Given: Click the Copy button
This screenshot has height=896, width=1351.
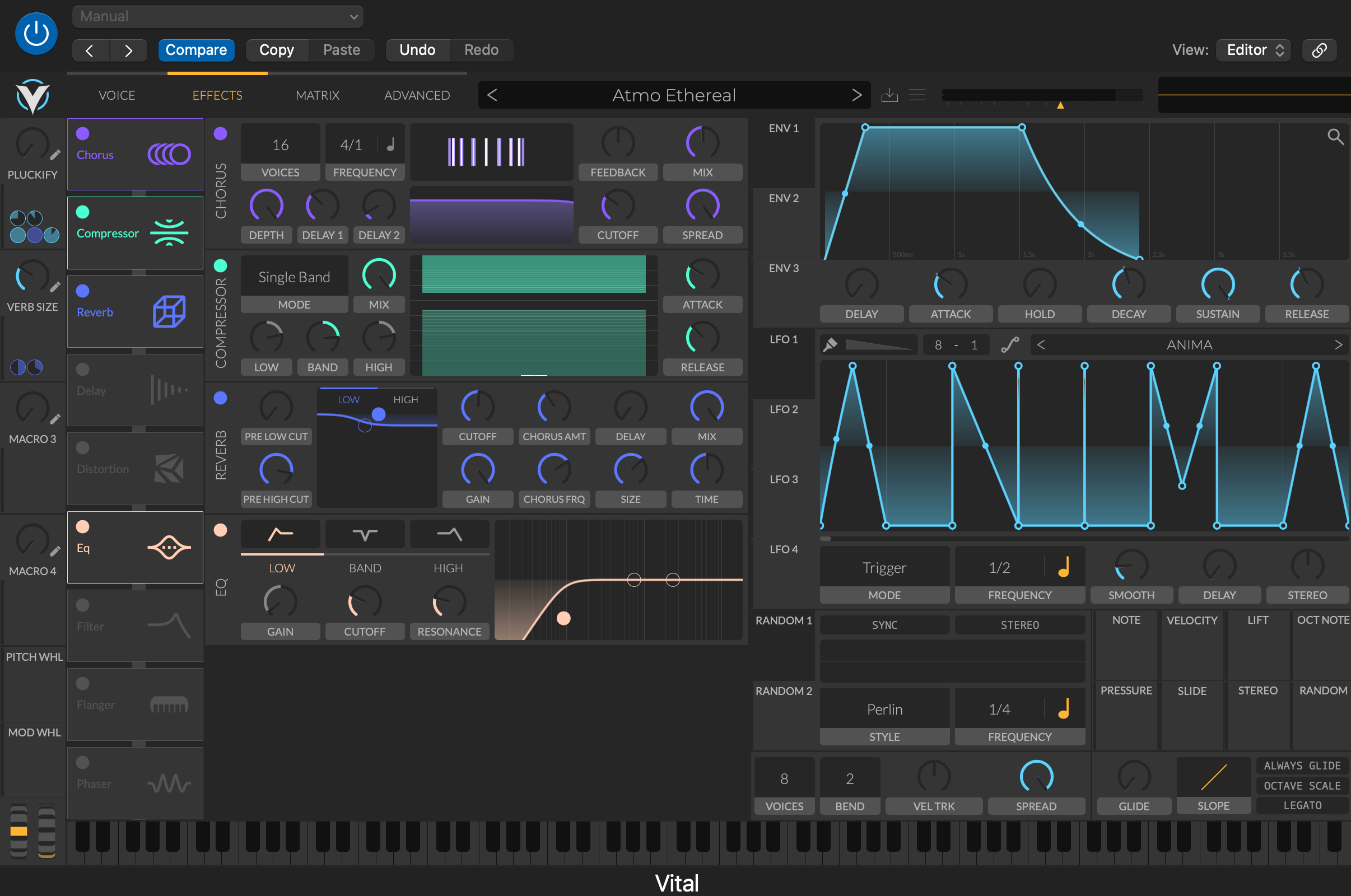Looking at the screenshot, I should [277, 50].
